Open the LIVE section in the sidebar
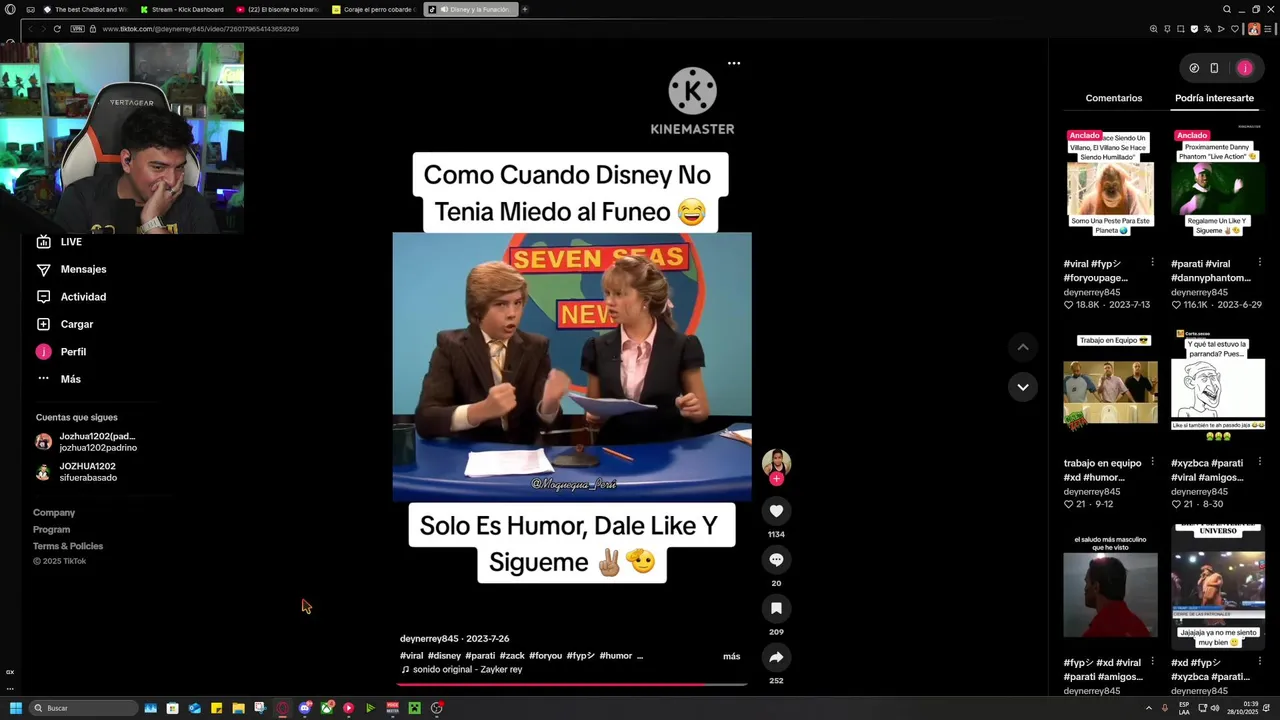This screenshot has height=720, width=1280. point(60,242)
